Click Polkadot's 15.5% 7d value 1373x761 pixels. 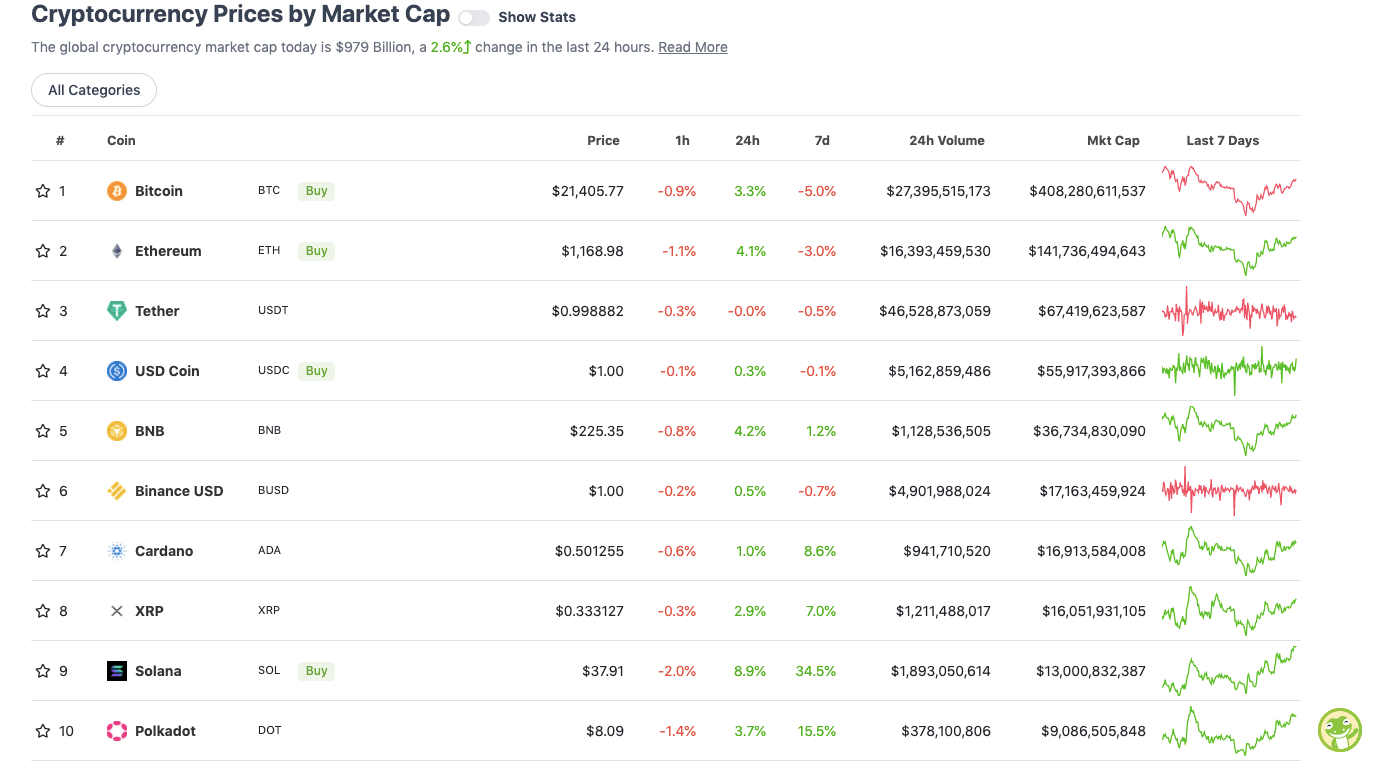817,731
